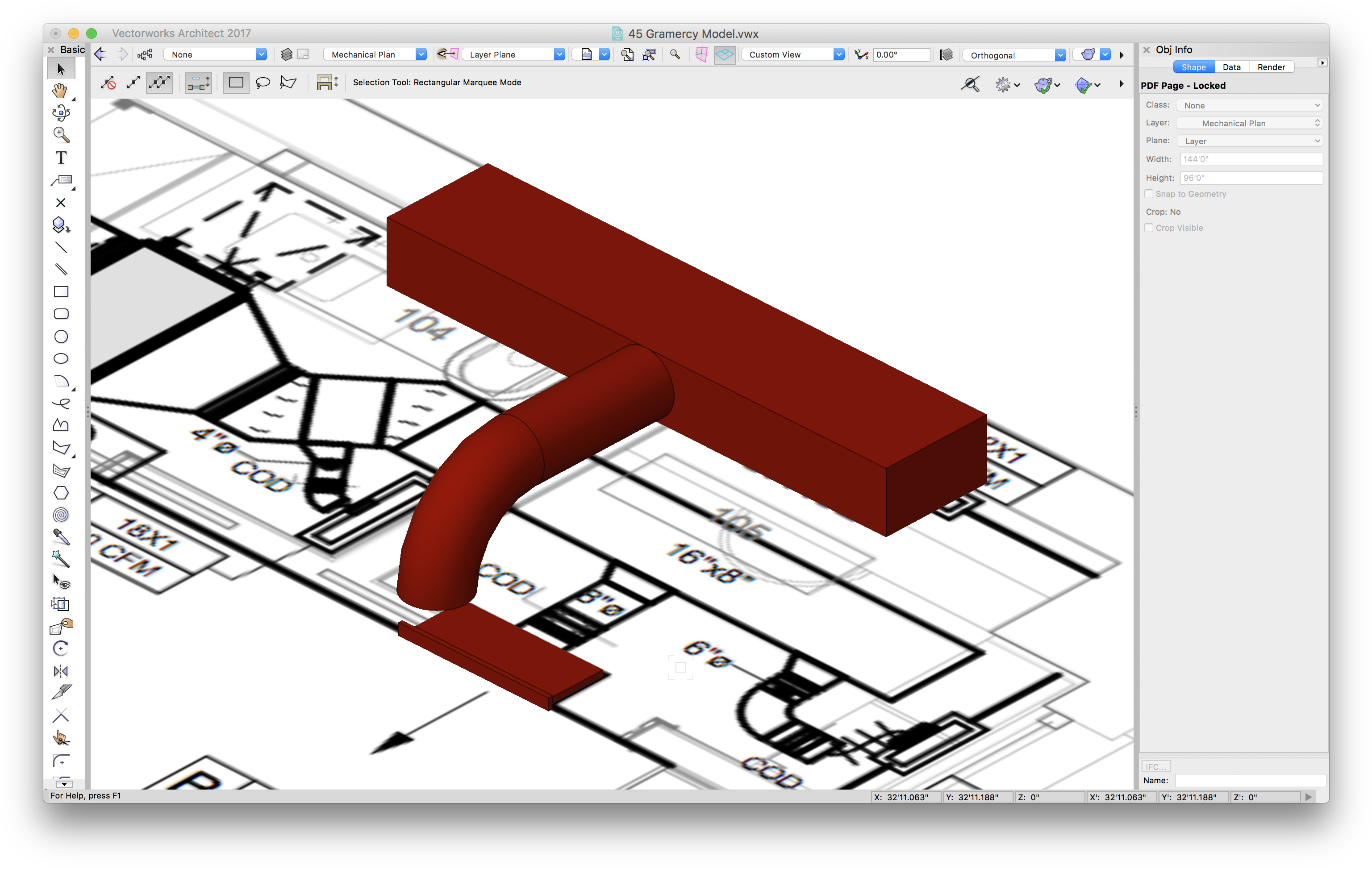Viewport: 1372px width, 869px height.
Task: Select the Pan hand tool
Action: click(x=60, y=91)
